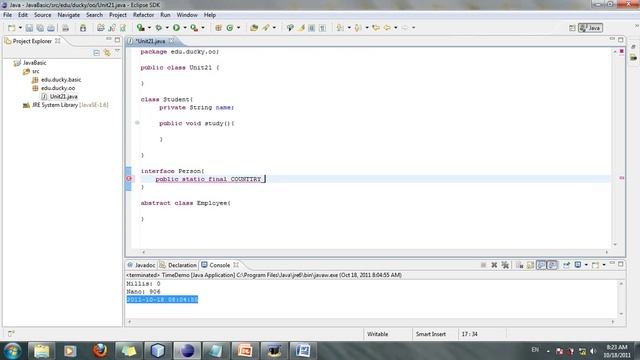Open Firefox from the Windows taskbar
This screenshot has width=640, height=360.
[100, 351]
